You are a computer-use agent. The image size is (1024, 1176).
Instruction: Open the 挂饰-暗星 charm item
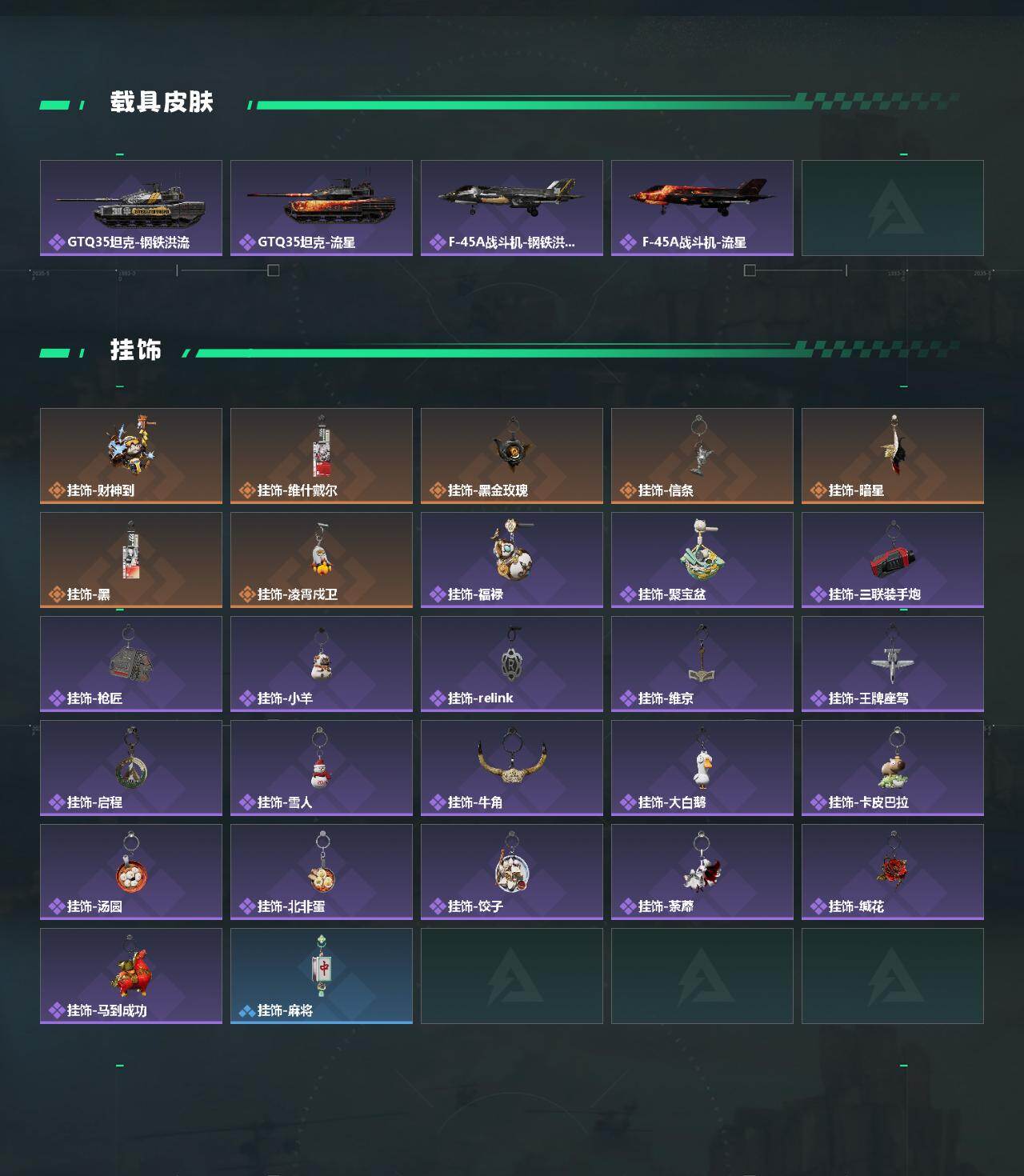[x=893, y=456]
